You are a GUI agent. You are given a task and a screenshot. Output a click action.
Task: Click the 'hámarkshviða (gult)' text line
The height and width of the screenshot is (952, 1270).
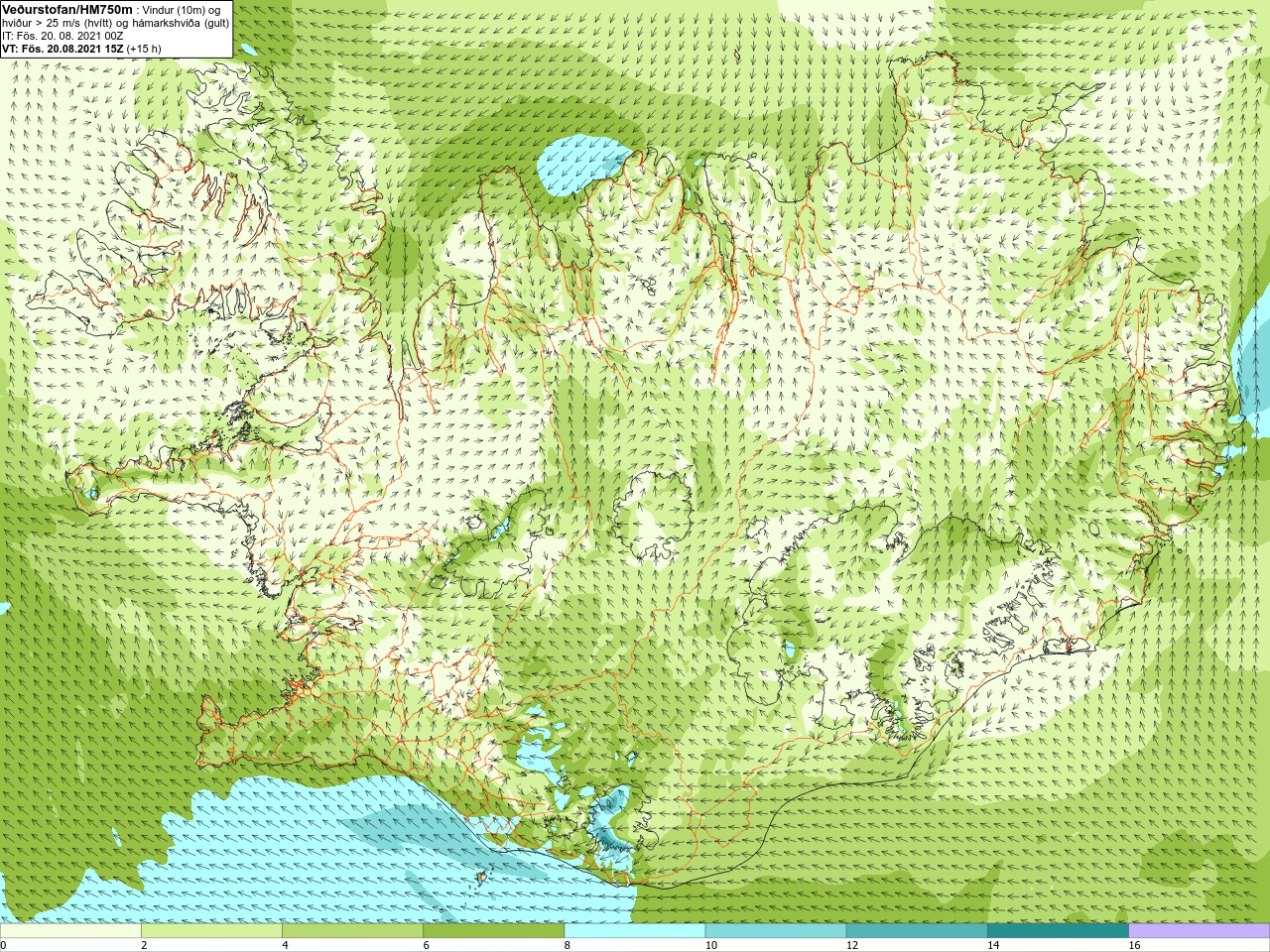[x=182, y=23]
